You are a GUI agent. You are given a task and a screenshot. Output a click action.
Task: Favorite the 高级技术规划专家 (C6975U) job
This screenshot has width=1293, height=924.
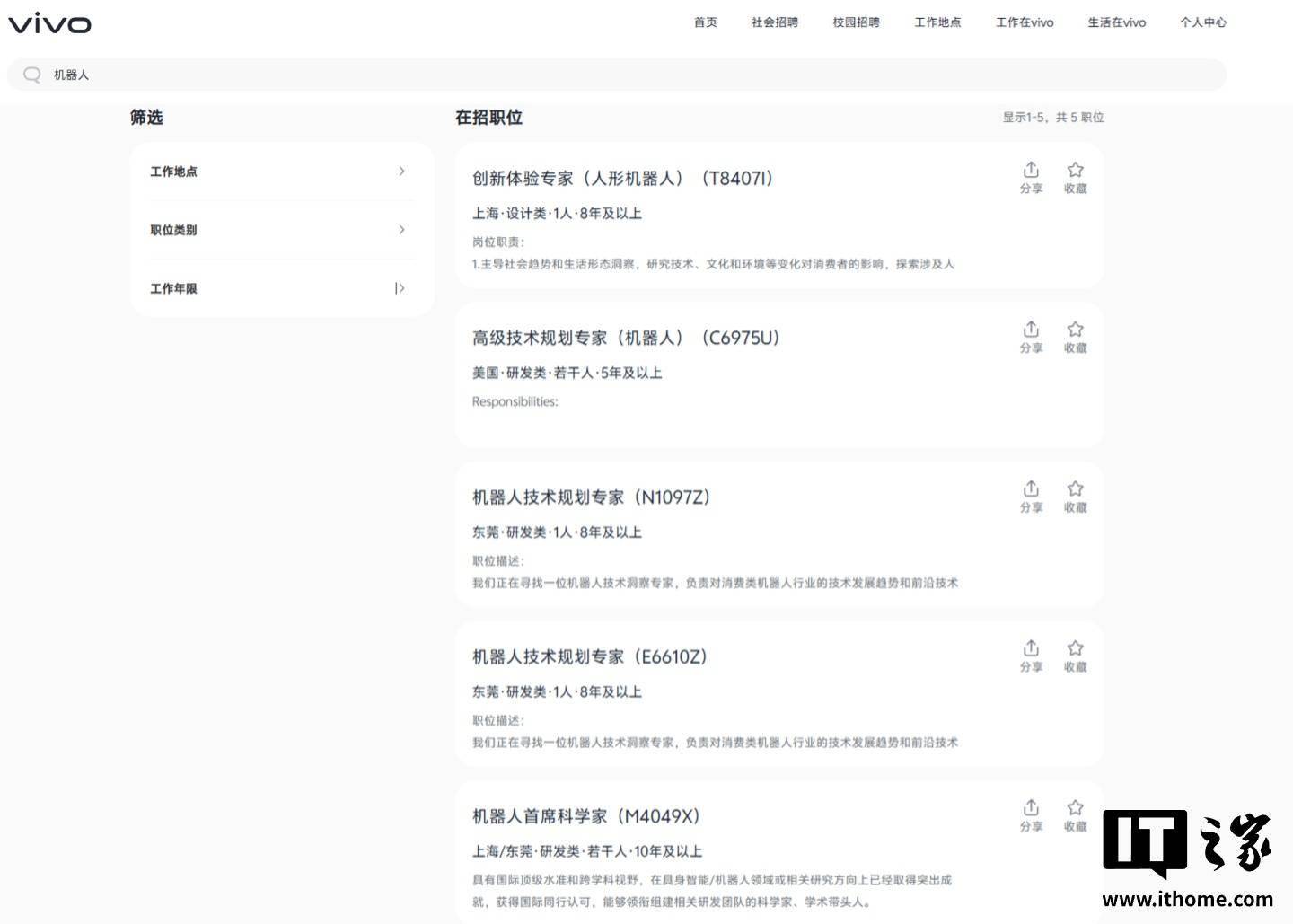coord(1075,337)
